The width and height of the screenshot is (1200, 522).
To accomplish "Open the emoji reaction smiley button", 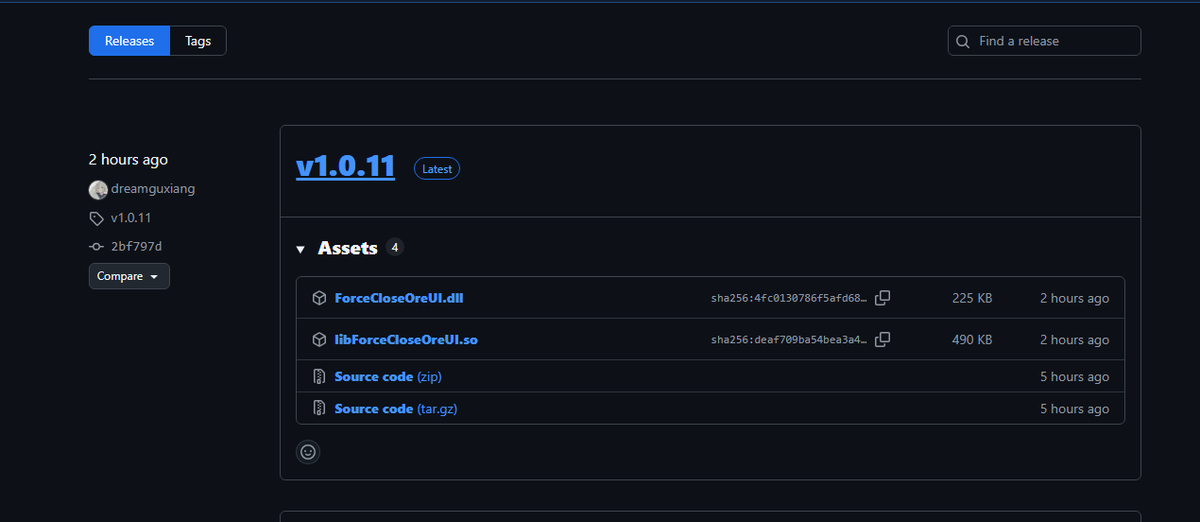I will [308, 451].
